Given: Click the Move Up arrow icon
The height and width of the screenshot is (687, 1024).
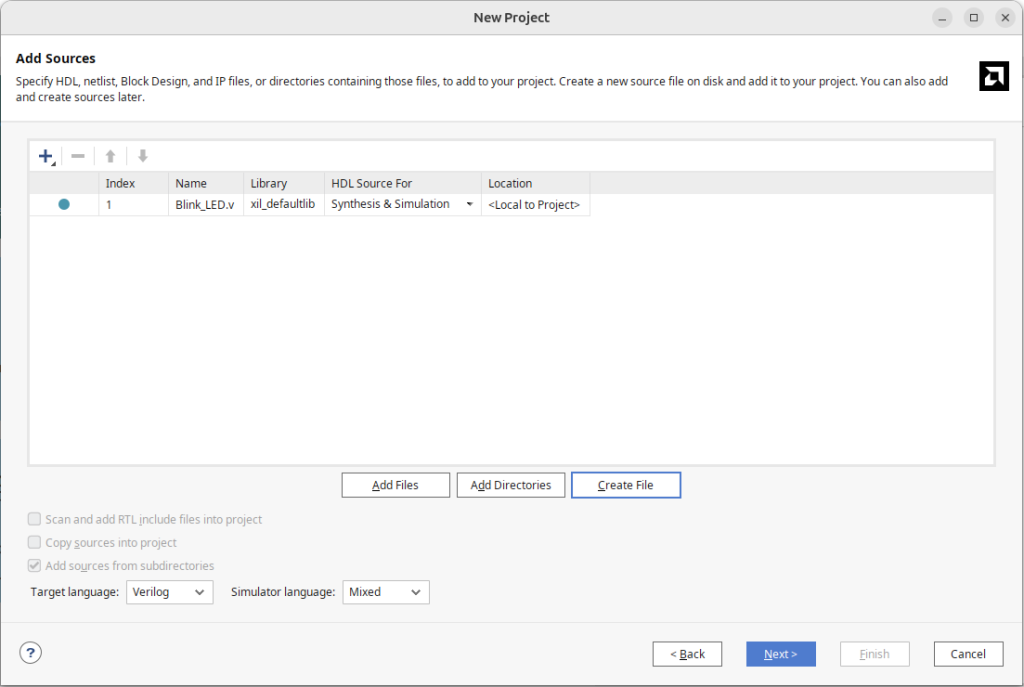Looking at the screenshot, I should 111,156.
